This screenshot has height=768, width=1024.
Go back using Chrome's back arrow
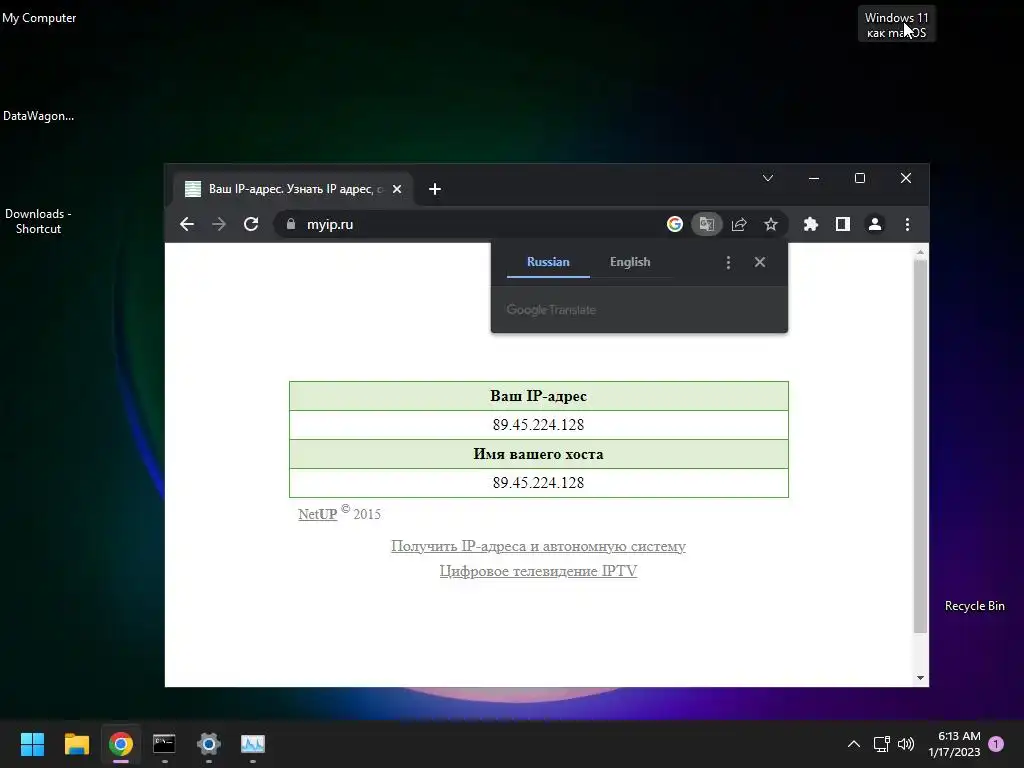pyautogui.click(x=187, y=224)
